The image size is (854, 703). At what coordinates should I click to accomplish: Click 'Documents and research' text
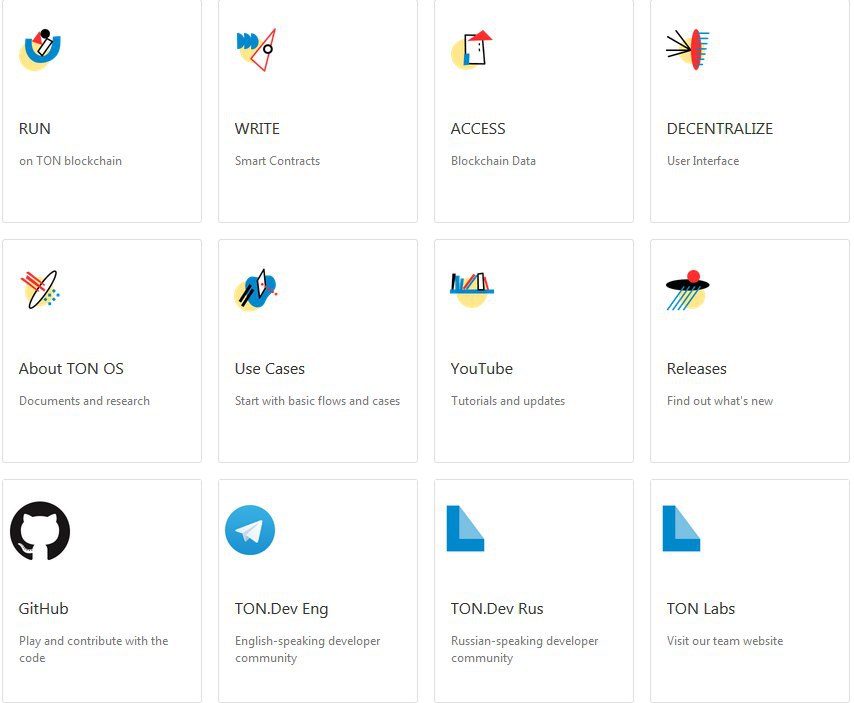click(x=84, y=401)
